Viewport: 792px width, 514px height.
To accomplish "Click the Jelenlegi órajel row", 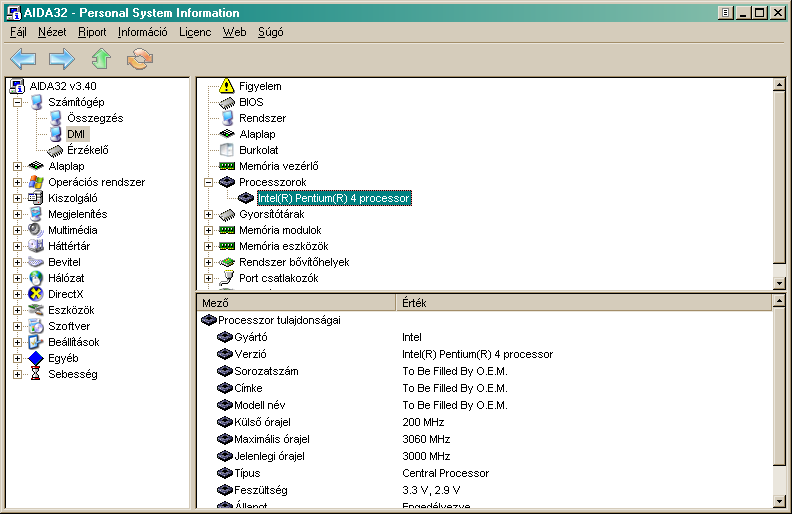I will [484, 456].
